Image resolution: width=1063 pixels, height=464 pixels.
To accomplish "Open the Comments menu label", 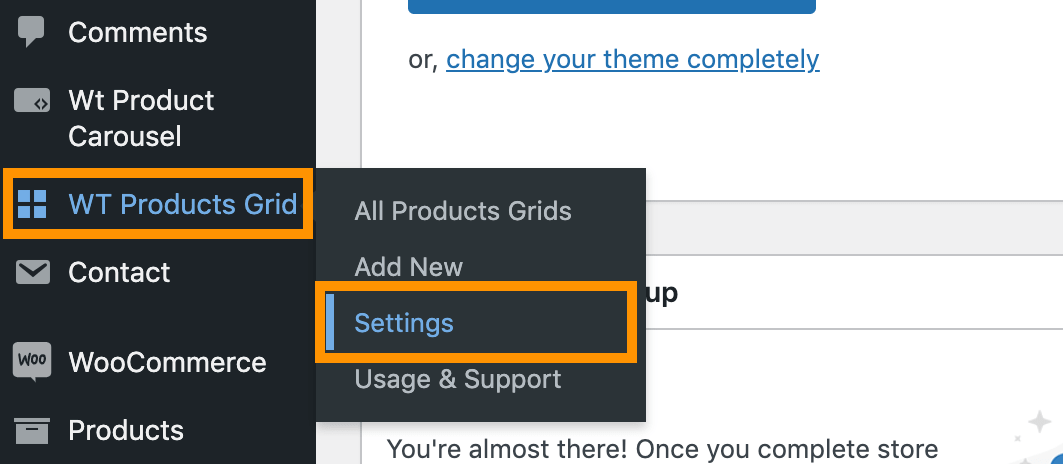I will (138, 33).
